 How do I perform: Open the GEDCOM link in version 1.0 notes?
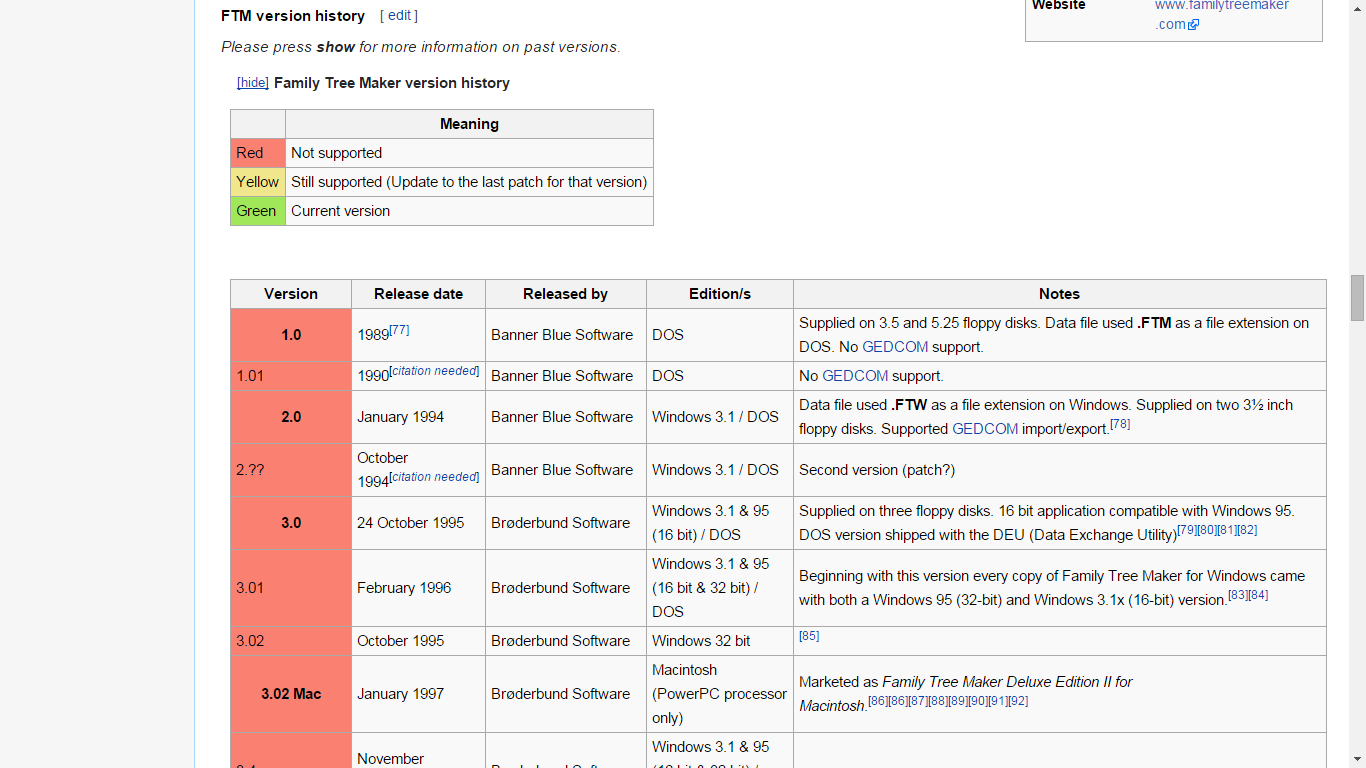coord(895,347)
